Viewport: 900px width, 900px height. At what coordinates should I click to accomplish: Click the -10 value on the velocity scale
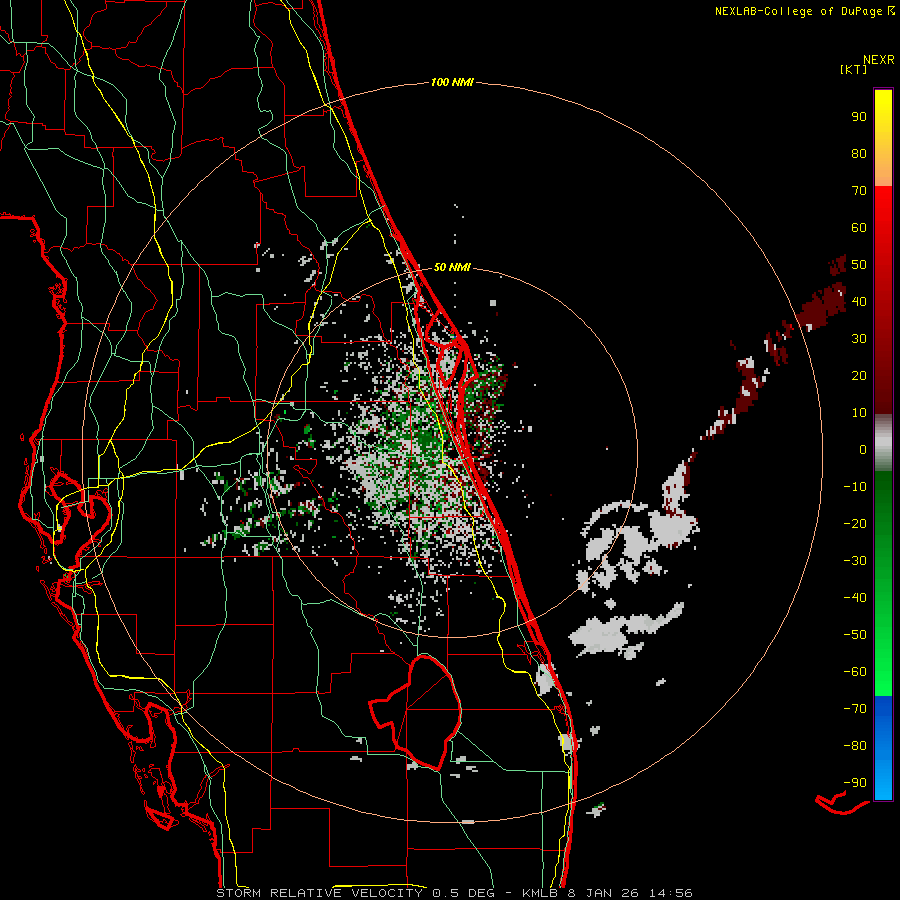point(855,487)
